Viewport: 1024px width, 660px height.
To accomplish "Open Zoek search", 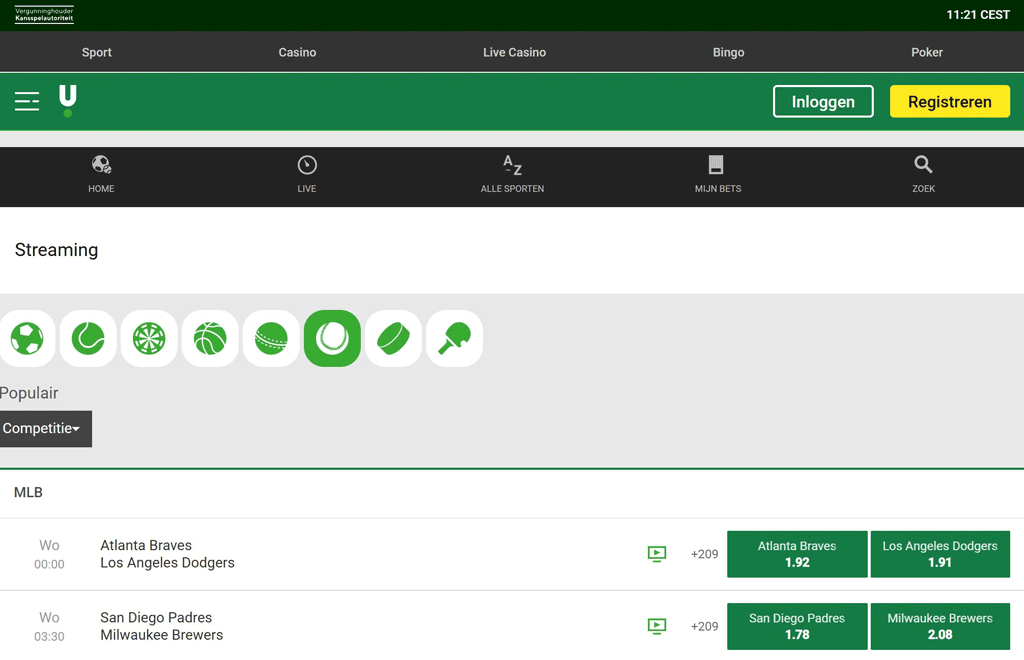I will coord(923,175).
